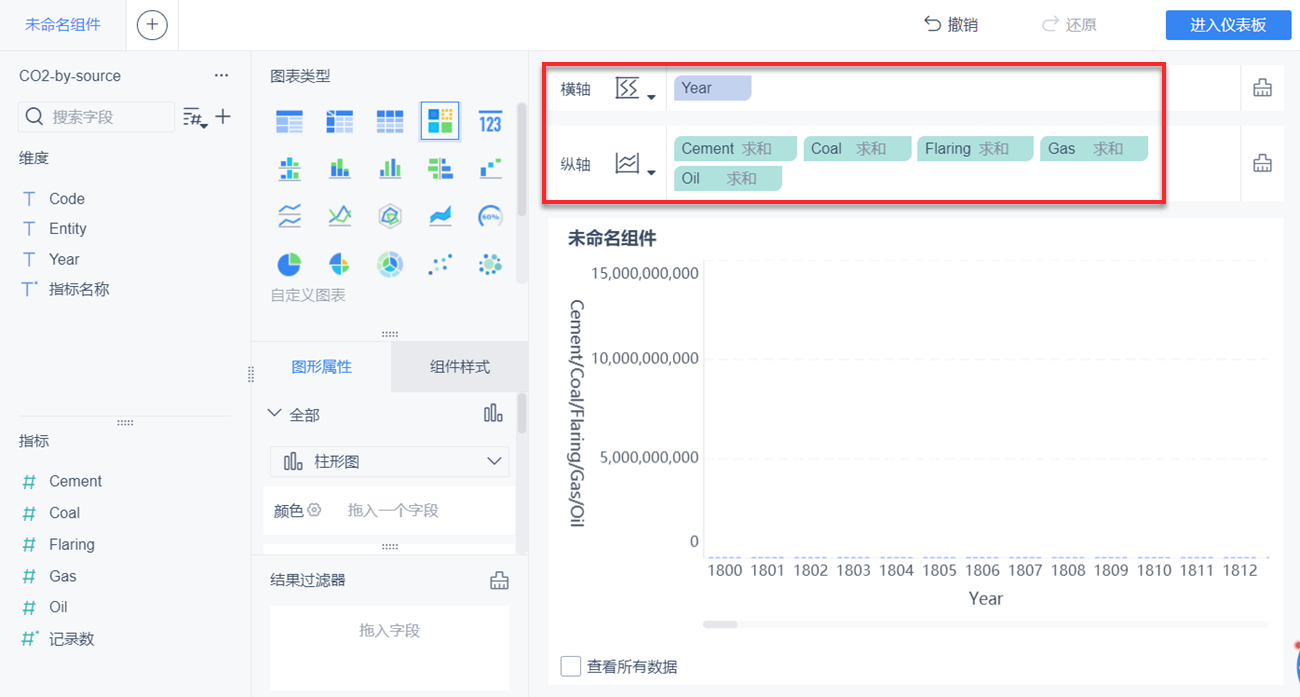Viewport: 1300px width, 697px height.
Task: Select the area chart type icon
Action: (x=439, y=215)
